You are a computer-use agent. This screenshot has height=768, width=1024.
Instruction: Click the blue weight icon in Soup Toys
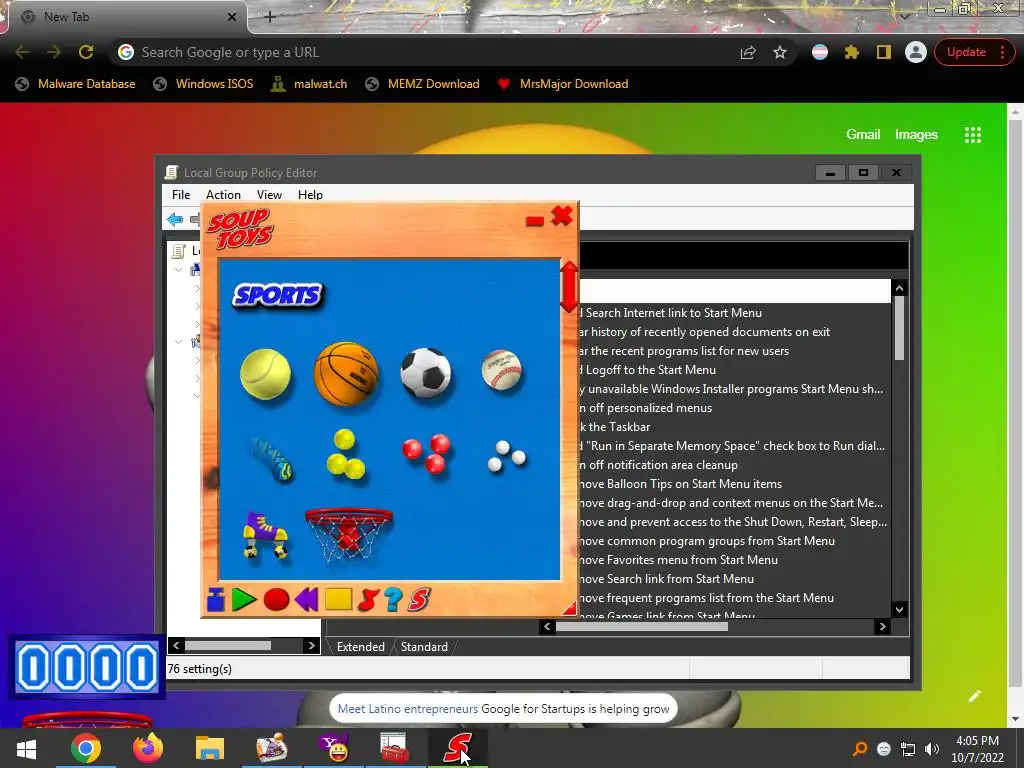[216, 600]
